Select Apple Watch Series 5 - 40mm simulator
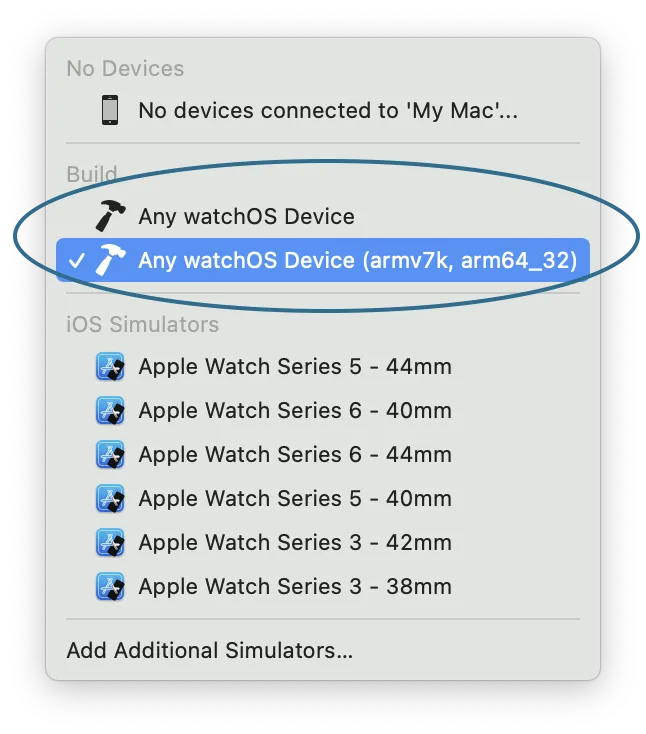 (x=323, y=498)
